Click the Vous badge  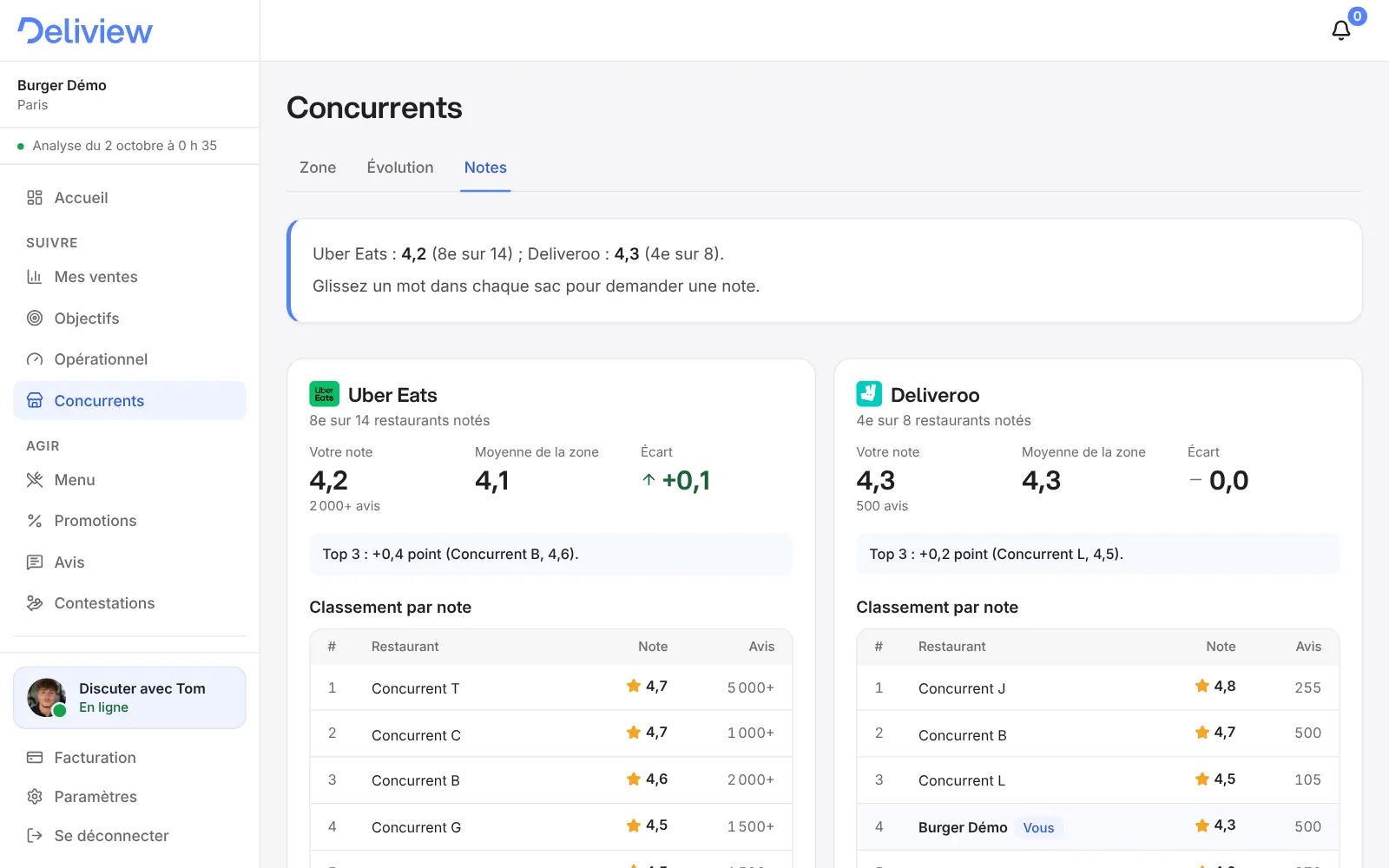tap(1038, 827)
